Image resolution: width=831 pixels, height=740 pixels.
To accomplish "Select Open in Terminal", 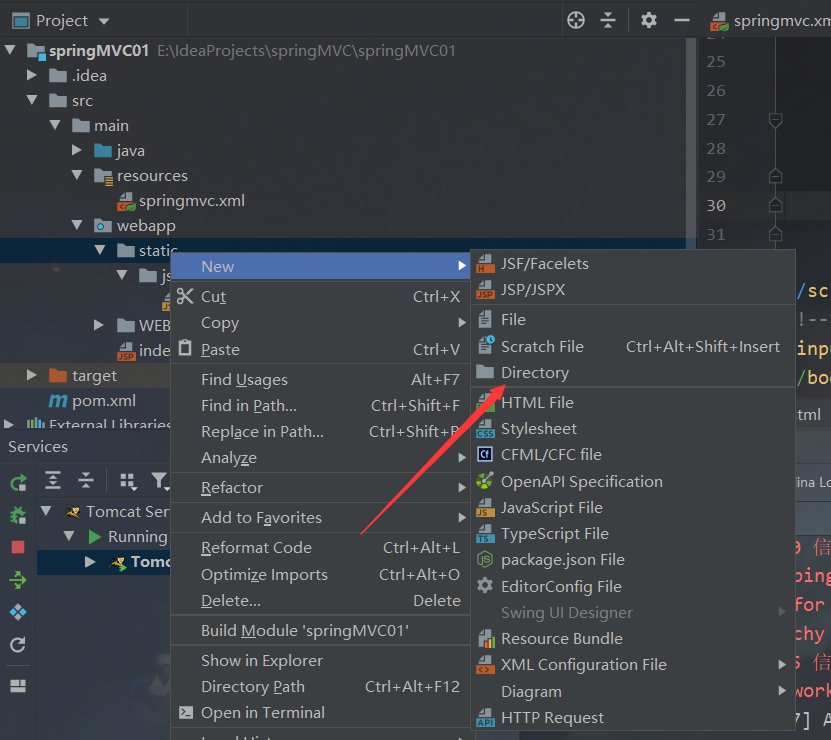I will tap(320, 712).
